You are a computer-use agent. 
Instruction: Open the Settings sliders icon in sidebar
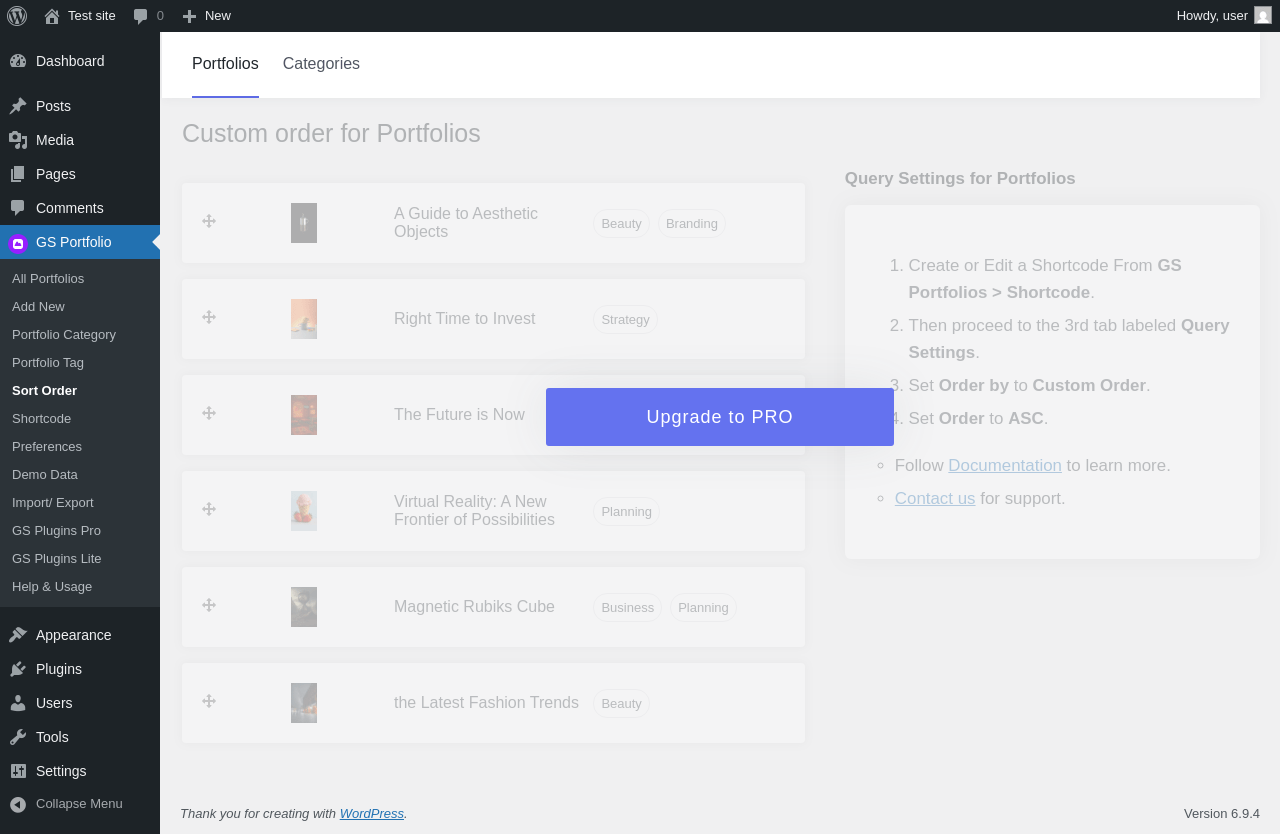(18, 771)
